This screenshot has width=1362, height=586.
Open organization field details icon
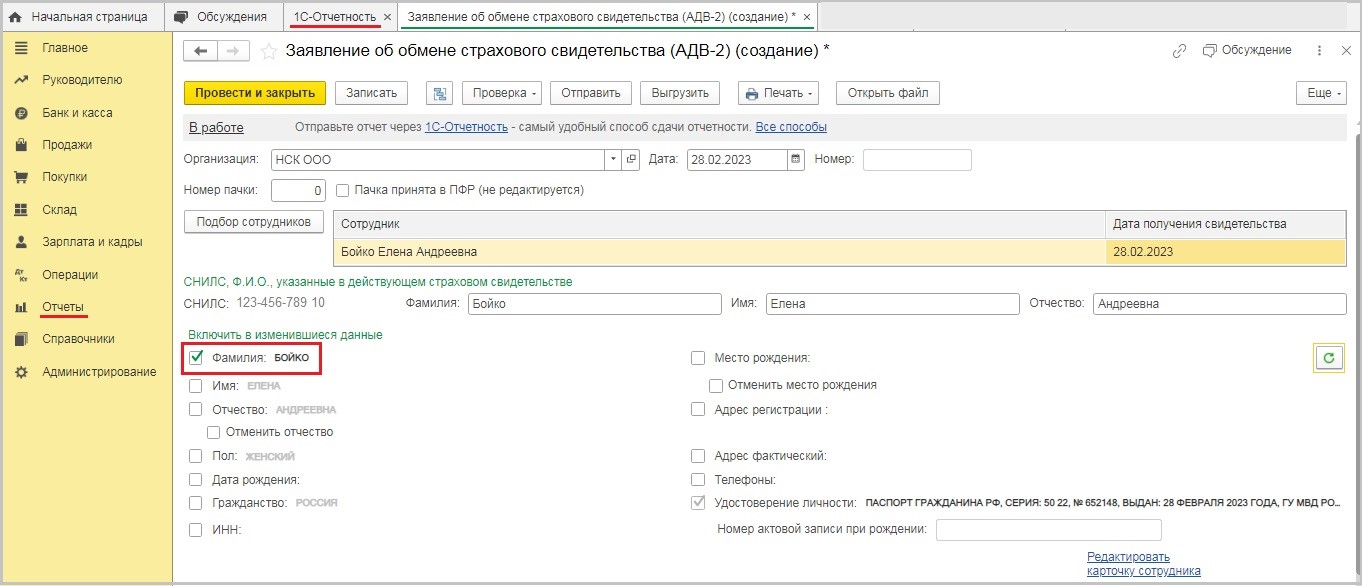pyautogui.click(x=631, y=160)
